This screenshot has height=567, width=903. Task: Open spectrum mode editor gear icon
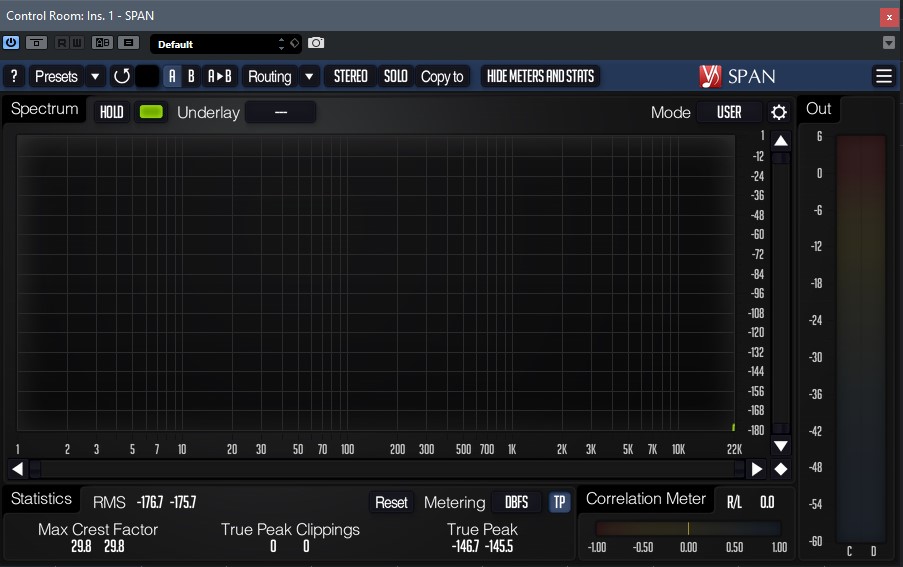779,112
